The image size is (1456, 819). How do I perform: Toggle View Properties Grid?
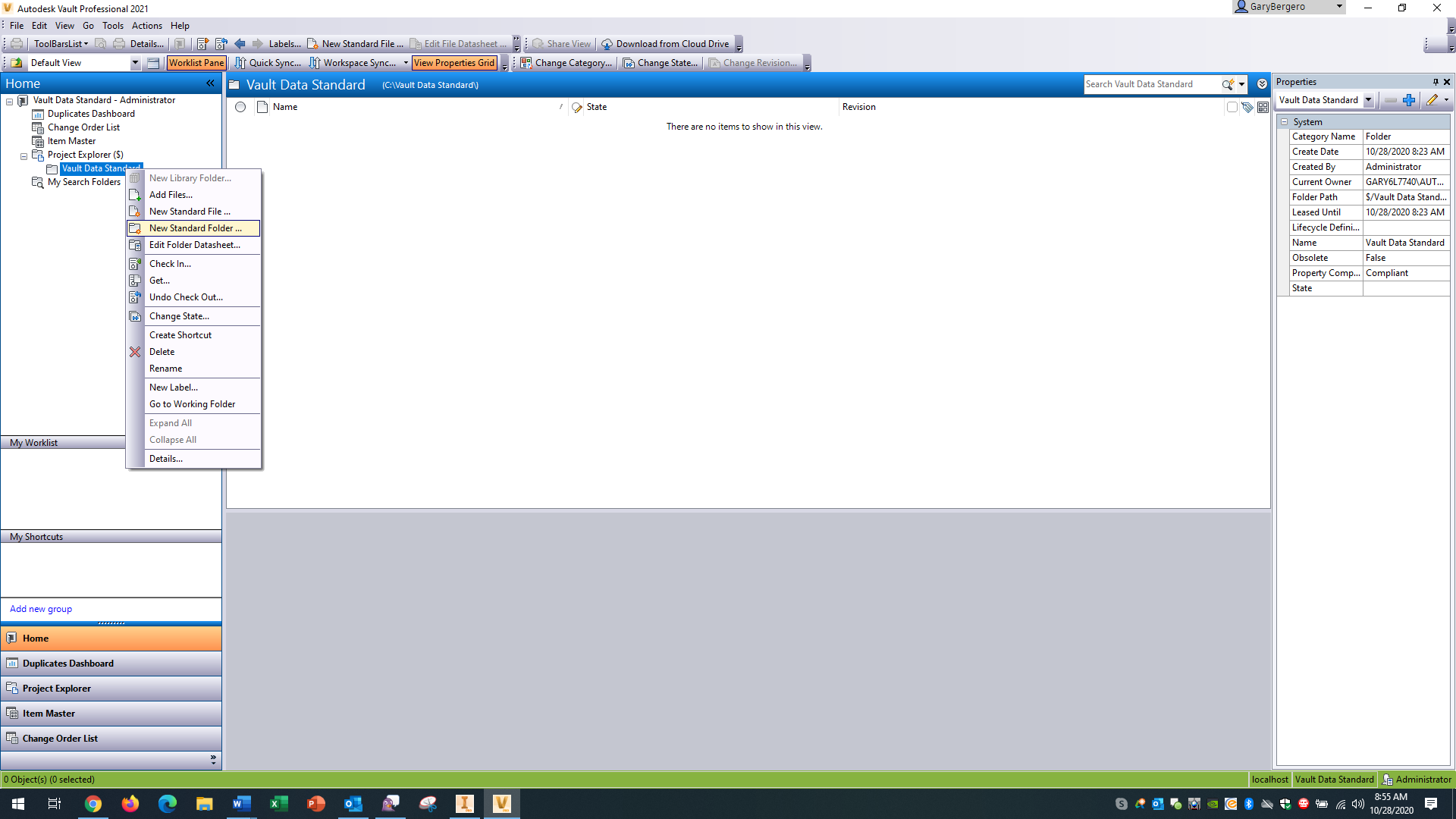coord(453,62)
